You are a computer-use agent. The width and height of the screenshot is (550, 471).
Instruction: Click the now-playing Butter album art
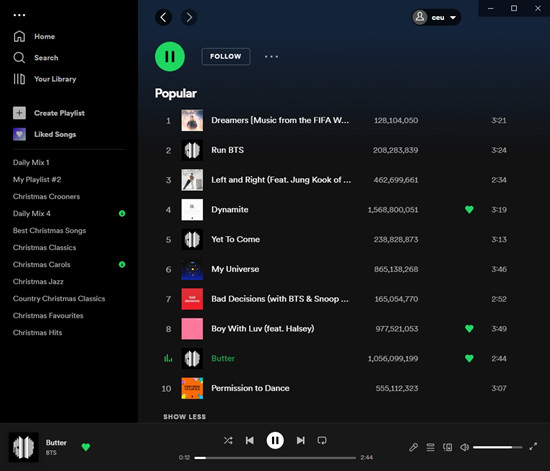[24, 447]
